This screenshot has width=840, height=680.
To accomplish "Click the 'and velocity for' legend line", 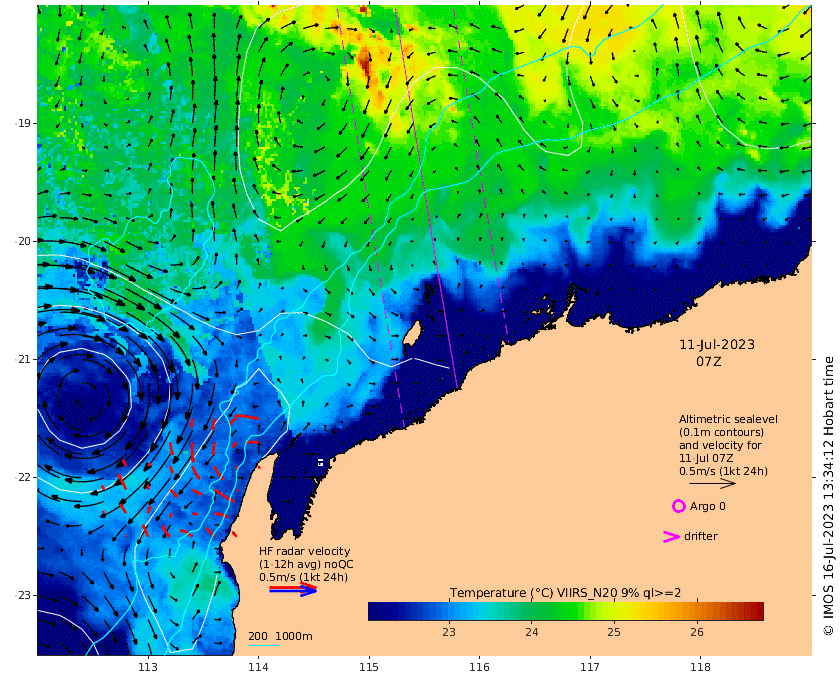I will coord(720,445).
